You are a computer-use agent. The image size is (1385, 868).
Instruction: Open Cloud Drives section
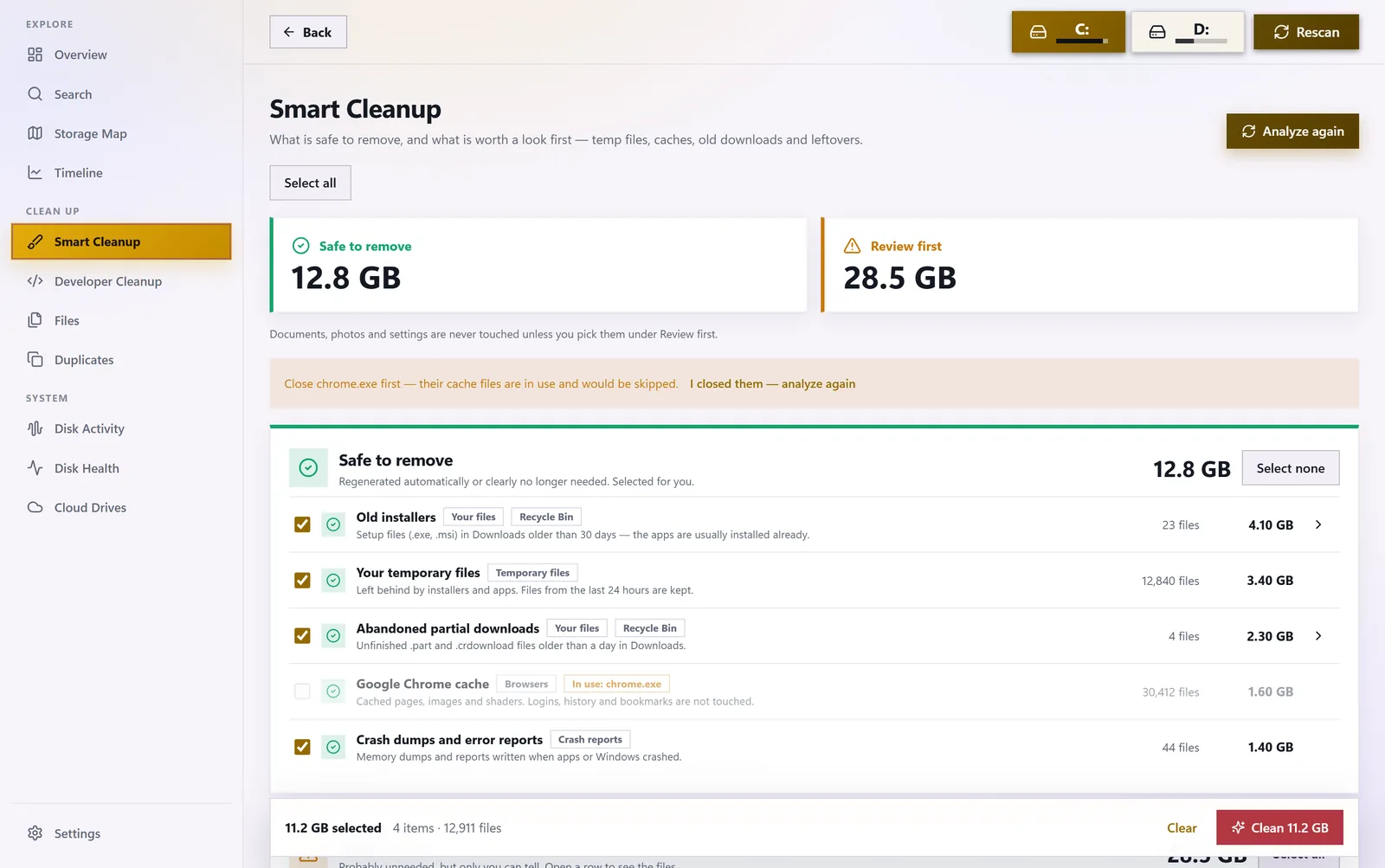(x=121, y=507)
